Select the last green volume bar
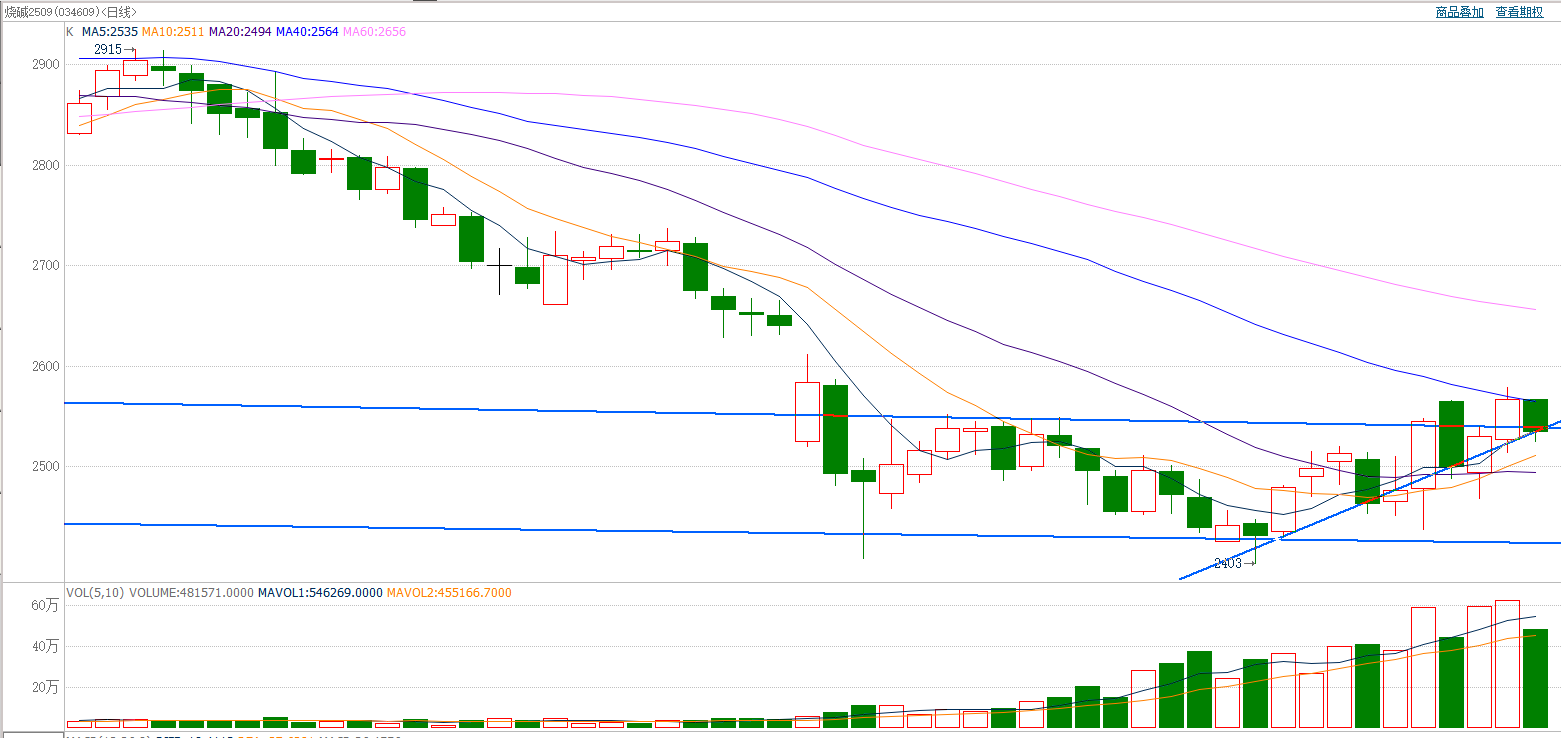Viewport: 1561px width, 738px height. 1536,678
